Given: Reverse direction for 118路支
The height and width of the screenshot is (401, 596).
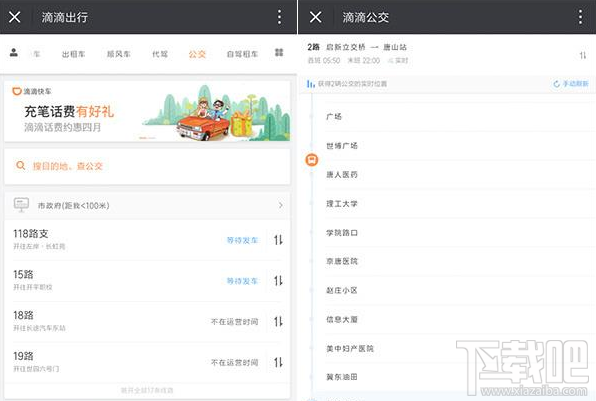Looking at the screenshot, I should pos(278,240).
